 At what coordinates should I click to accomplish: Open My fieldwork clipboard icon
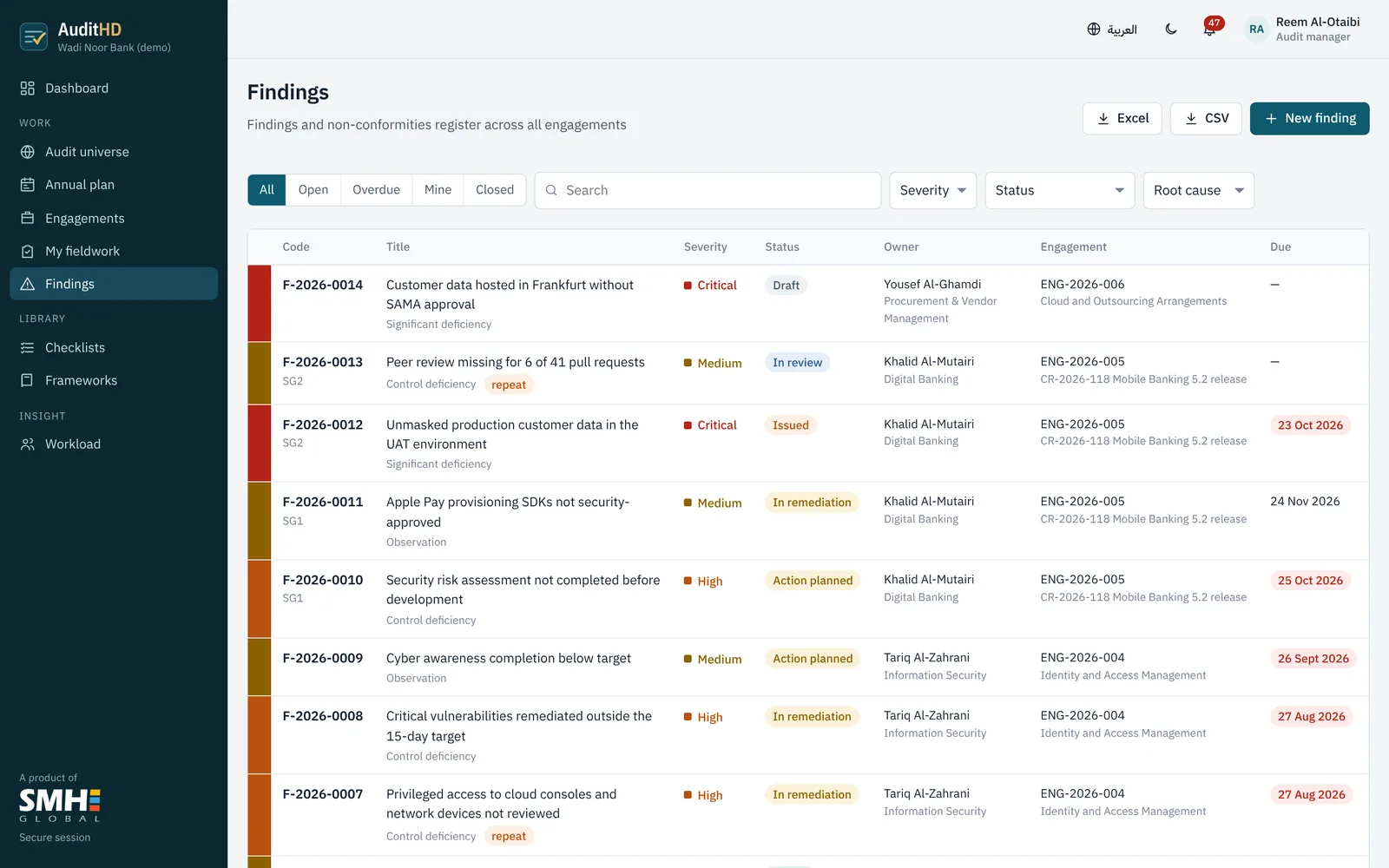28,252
